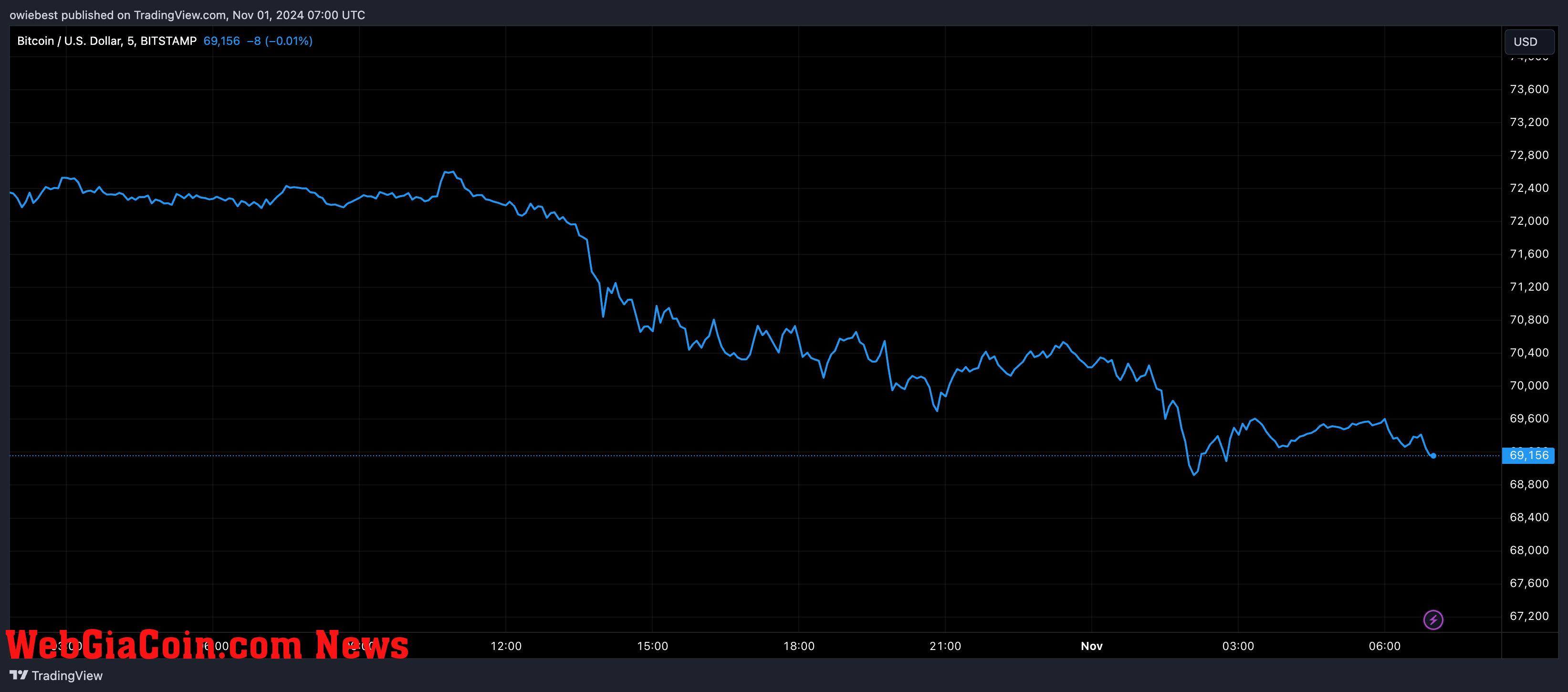
Task: Click the 21:00 time axis label
Action: 945,646
